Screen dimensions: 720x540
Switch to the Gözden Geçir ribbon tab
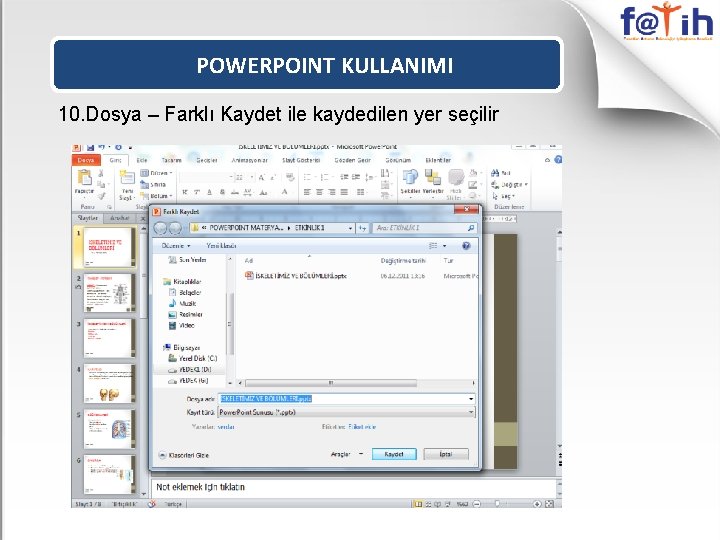352,160
